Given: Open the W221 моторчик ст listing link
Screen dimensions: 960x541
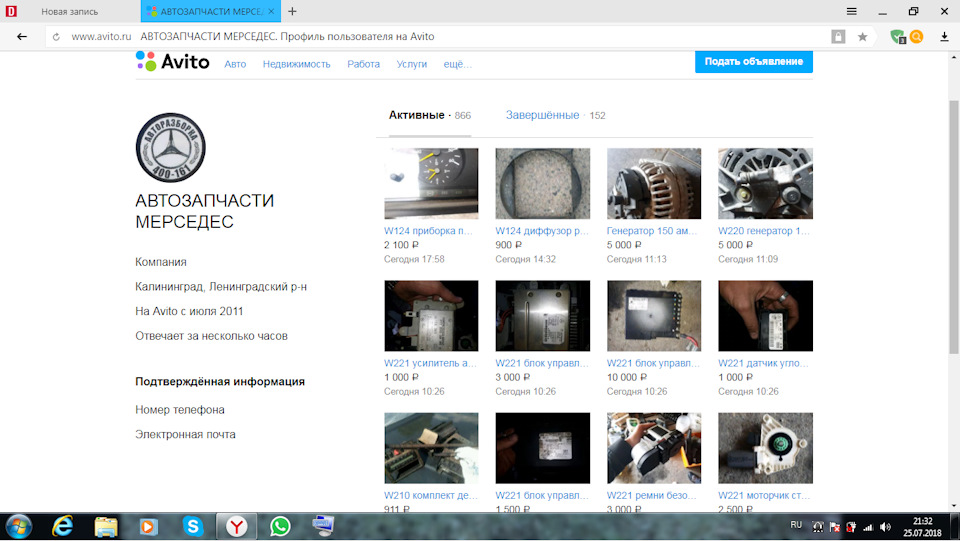Looking at the screenshot, I should tap(763, 495).
